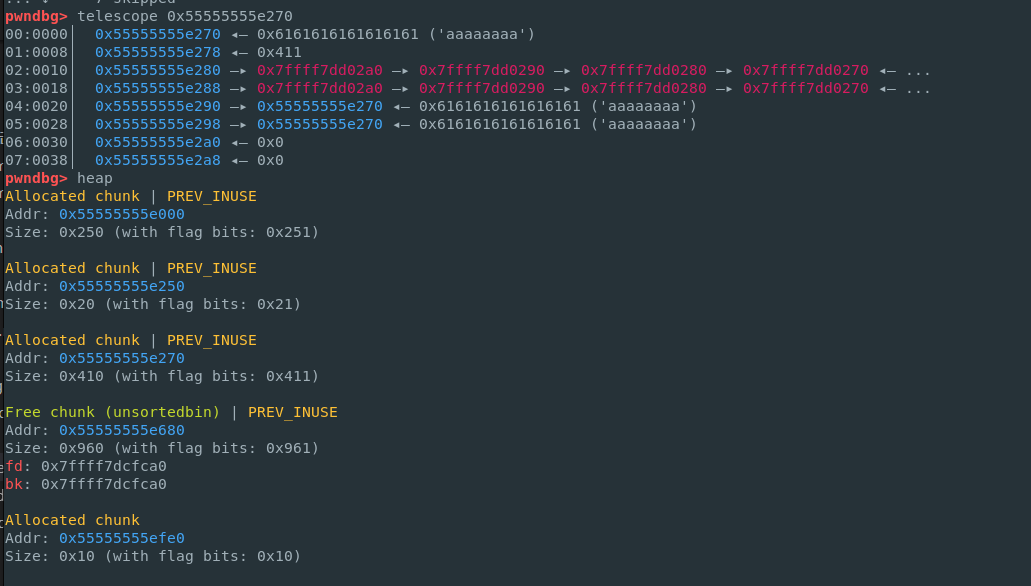Click address 0x55555555e280 in telescope row 02
Screen dimensions: 1031x586
pos(158,70)
